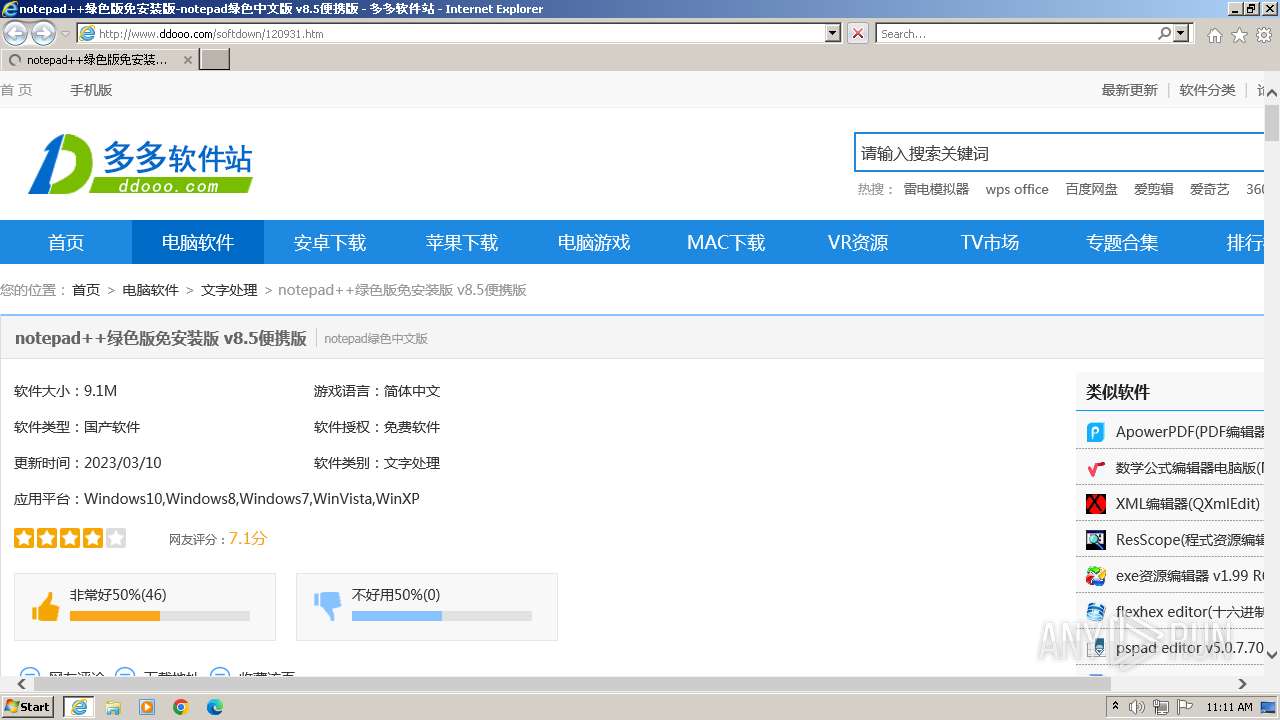The height and width of the screenshot is (720, 1280).
Task: Open the VR资源 navigation tab
Action: point(858,242)
